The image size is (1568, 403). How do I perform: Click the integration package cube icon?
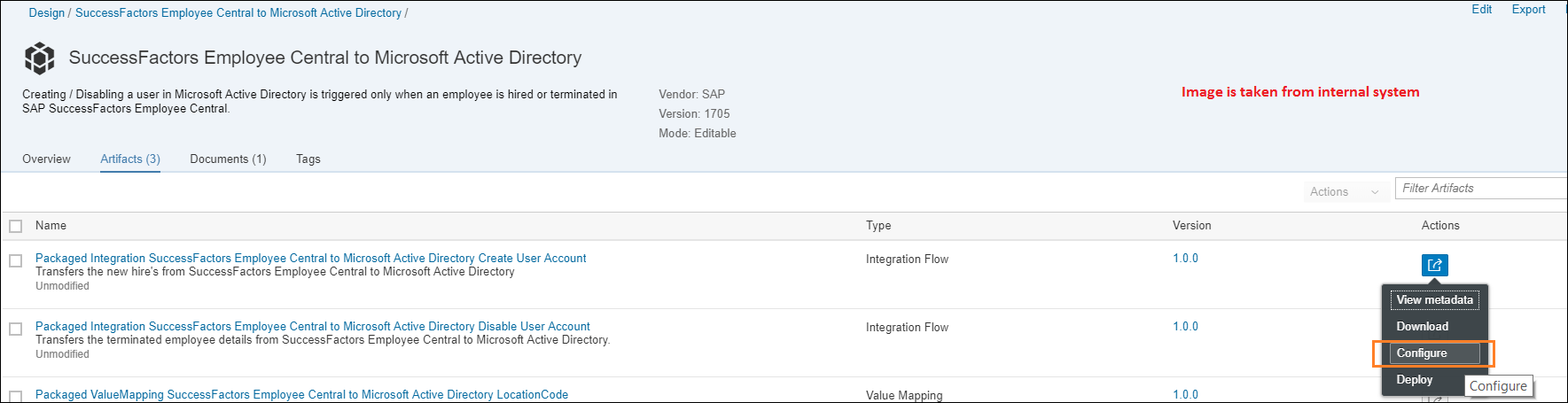(39, 58)
